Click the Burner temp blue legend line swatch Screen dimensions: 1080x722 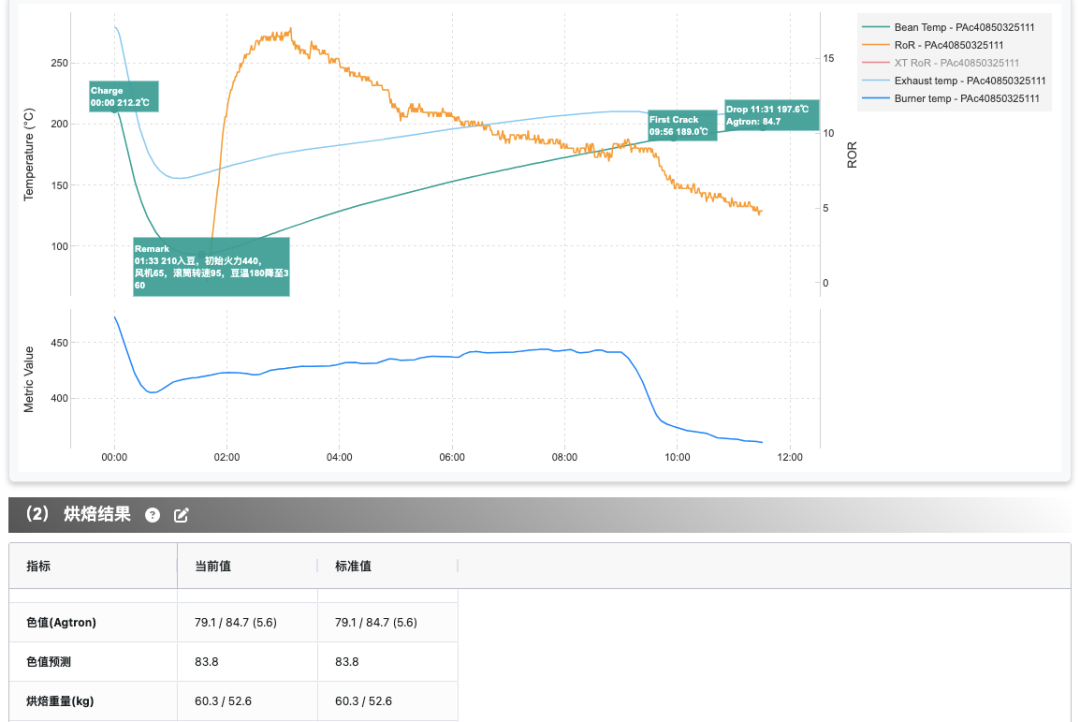pos(875,99)
